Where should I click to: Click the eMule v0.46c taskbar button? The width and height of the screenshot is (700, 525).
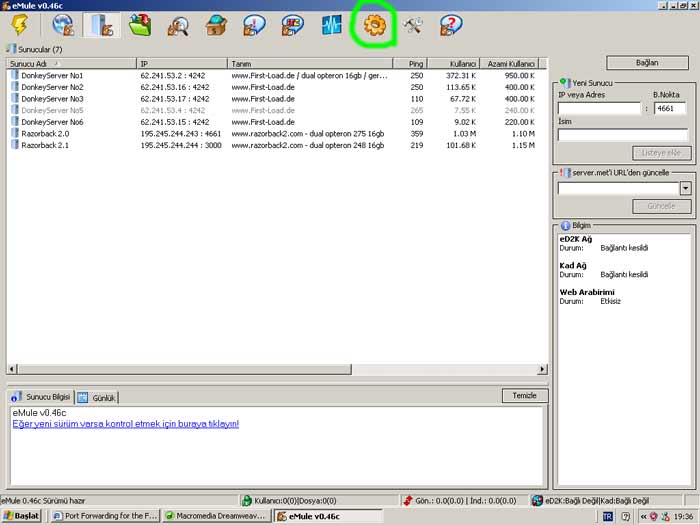(x=328, y=516)
